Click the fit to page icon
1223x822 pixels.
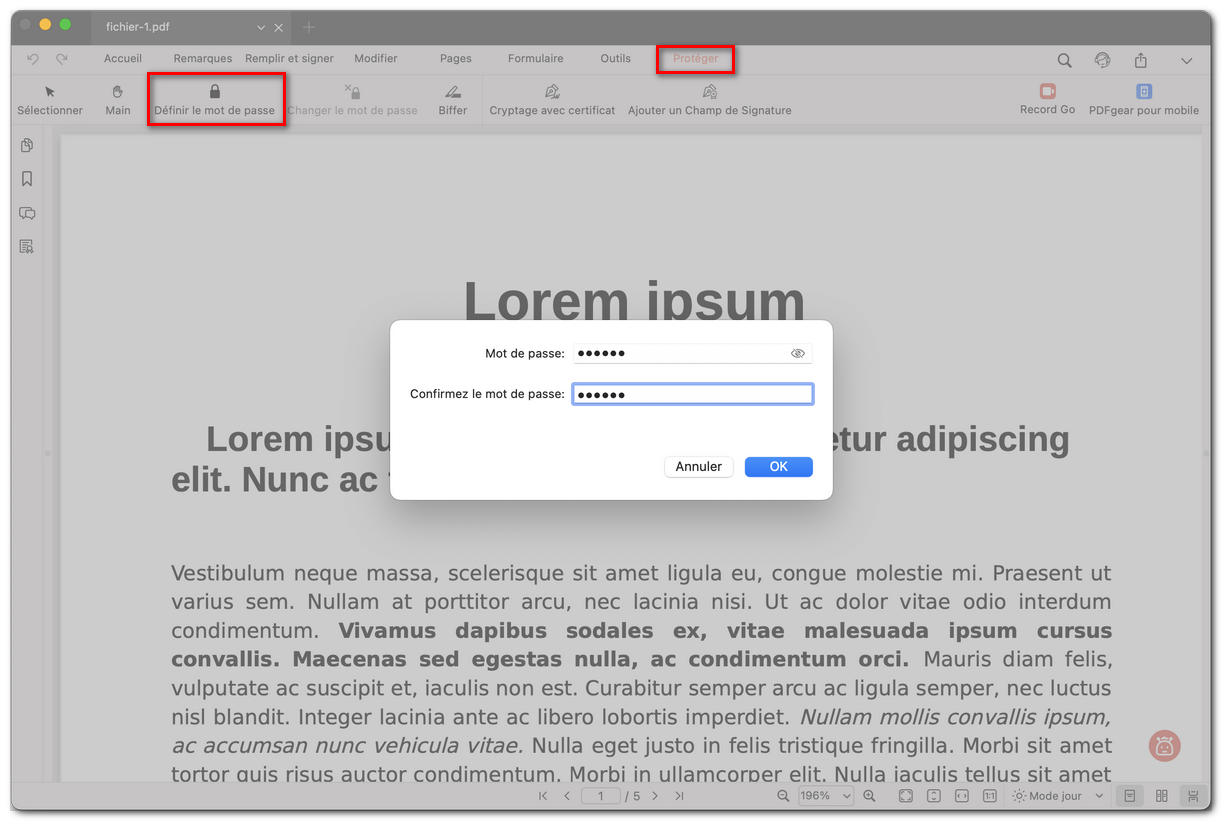[906, 795]
